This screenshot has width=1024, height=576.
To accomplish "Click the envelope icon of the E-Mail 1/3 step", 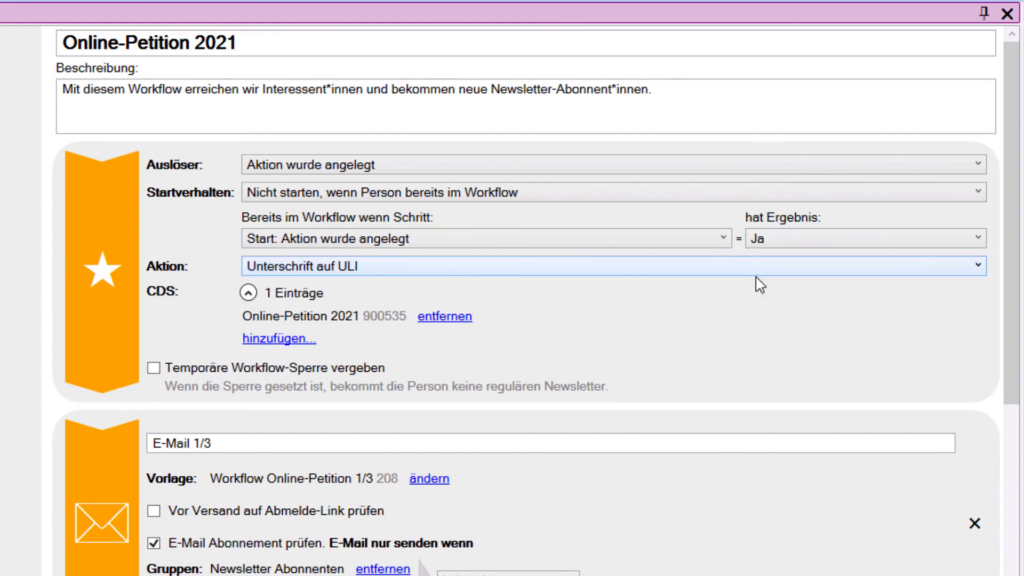I will [x=101, y=522].
